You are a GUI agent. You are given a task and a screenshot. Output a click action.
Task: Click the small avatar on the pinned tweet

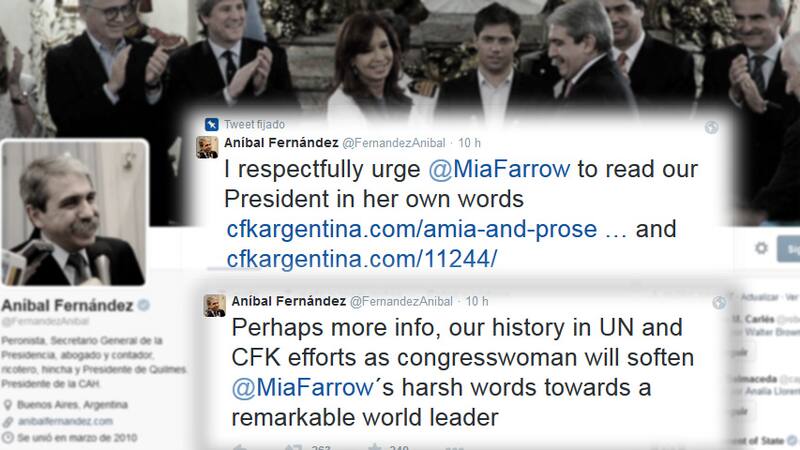click(x=208, y=147)
